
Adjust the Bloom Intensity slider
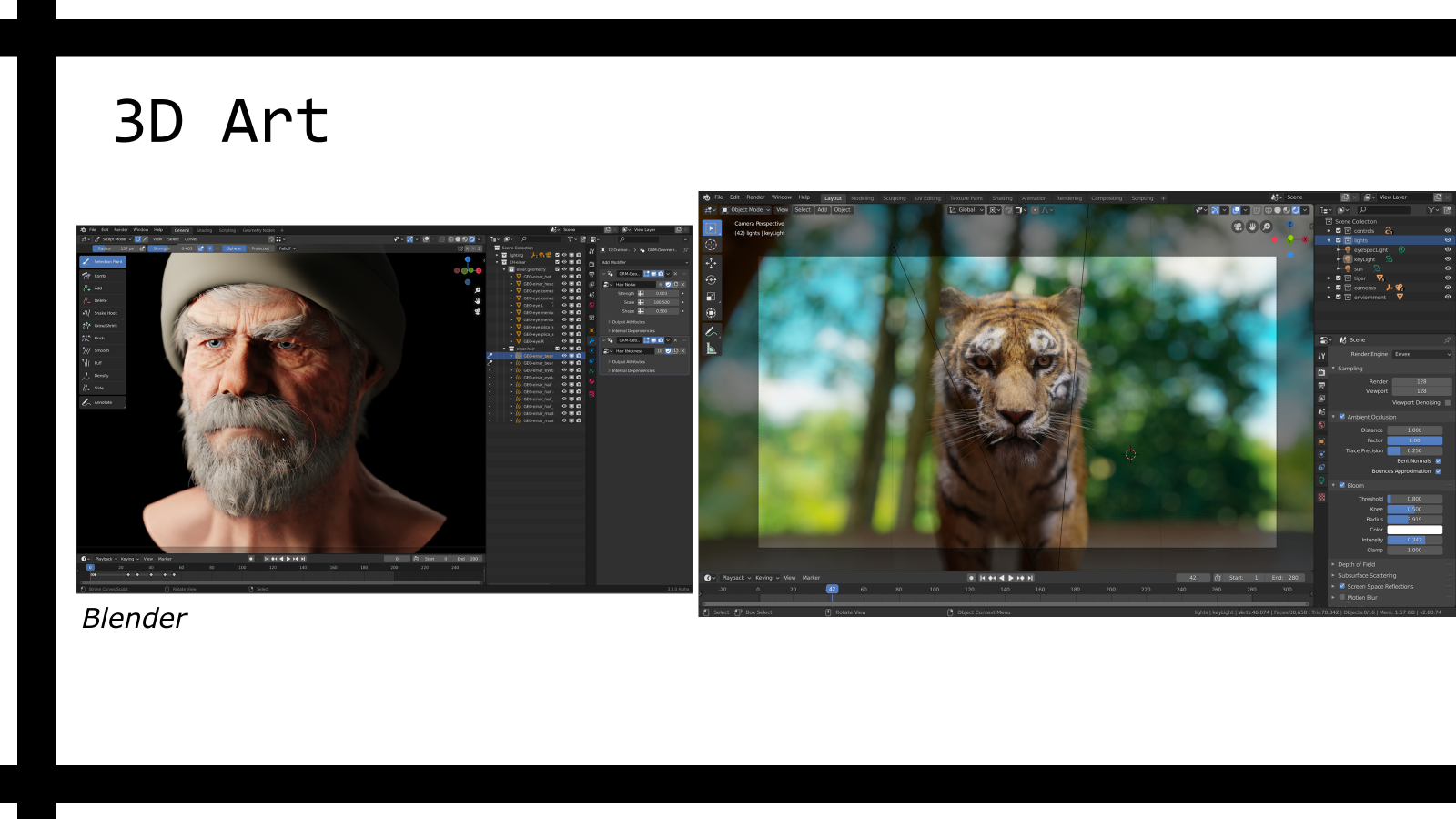[1414, 540]
